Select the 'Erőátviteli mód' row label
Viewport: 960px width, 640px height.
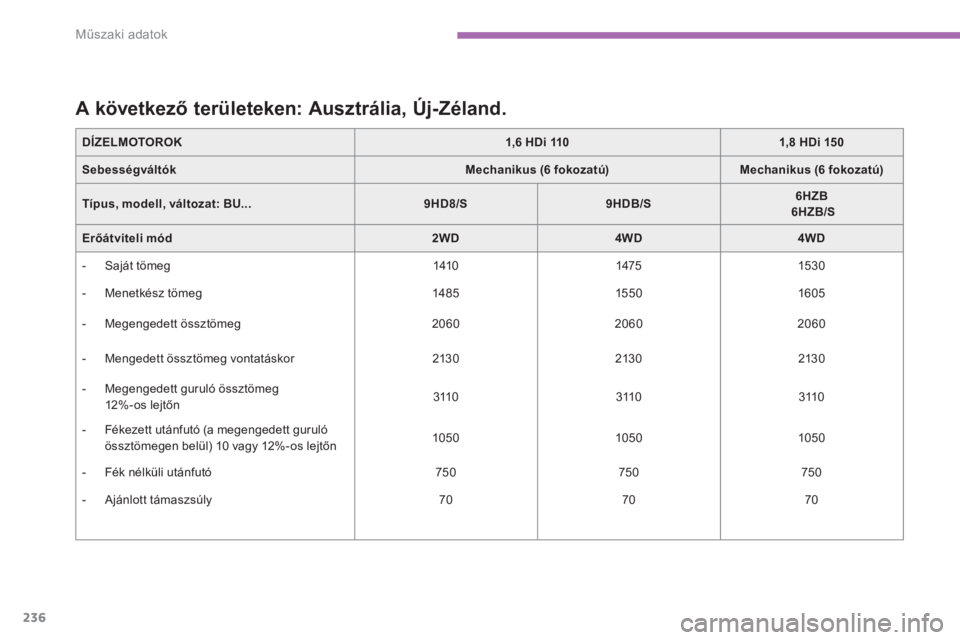[x=127, y=238]
